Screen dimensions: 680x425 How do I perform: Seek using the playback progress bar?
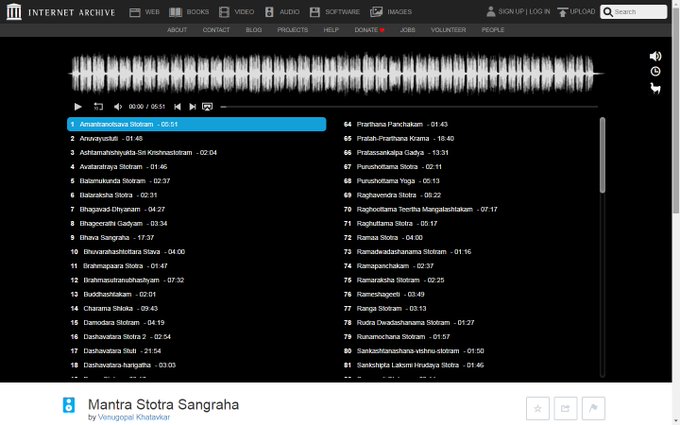(x=409, y=107)
